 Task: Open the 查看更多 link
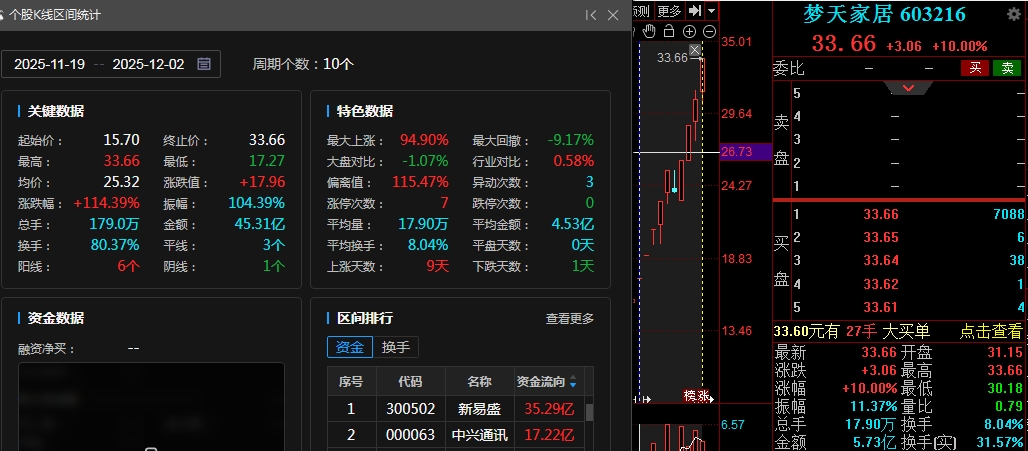pyautogui.click(x=569, y=318)
